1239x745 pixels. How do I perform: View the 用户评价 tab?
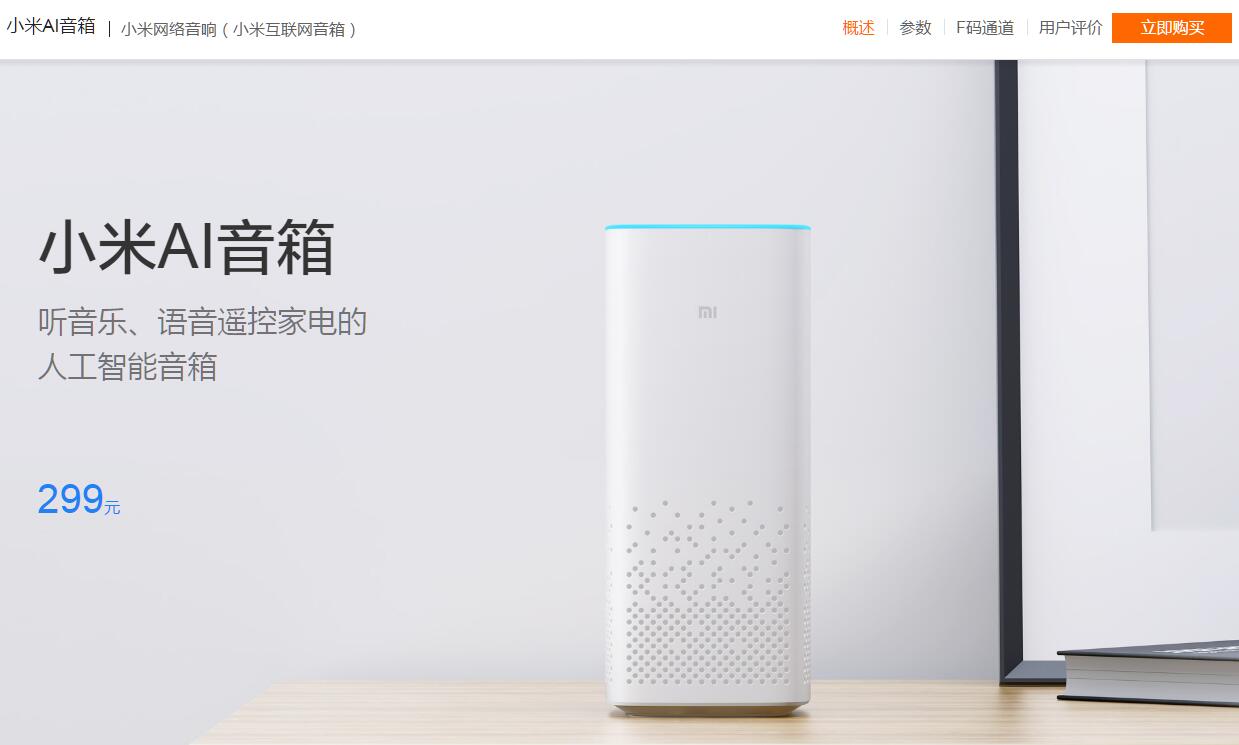[1071, 28]
